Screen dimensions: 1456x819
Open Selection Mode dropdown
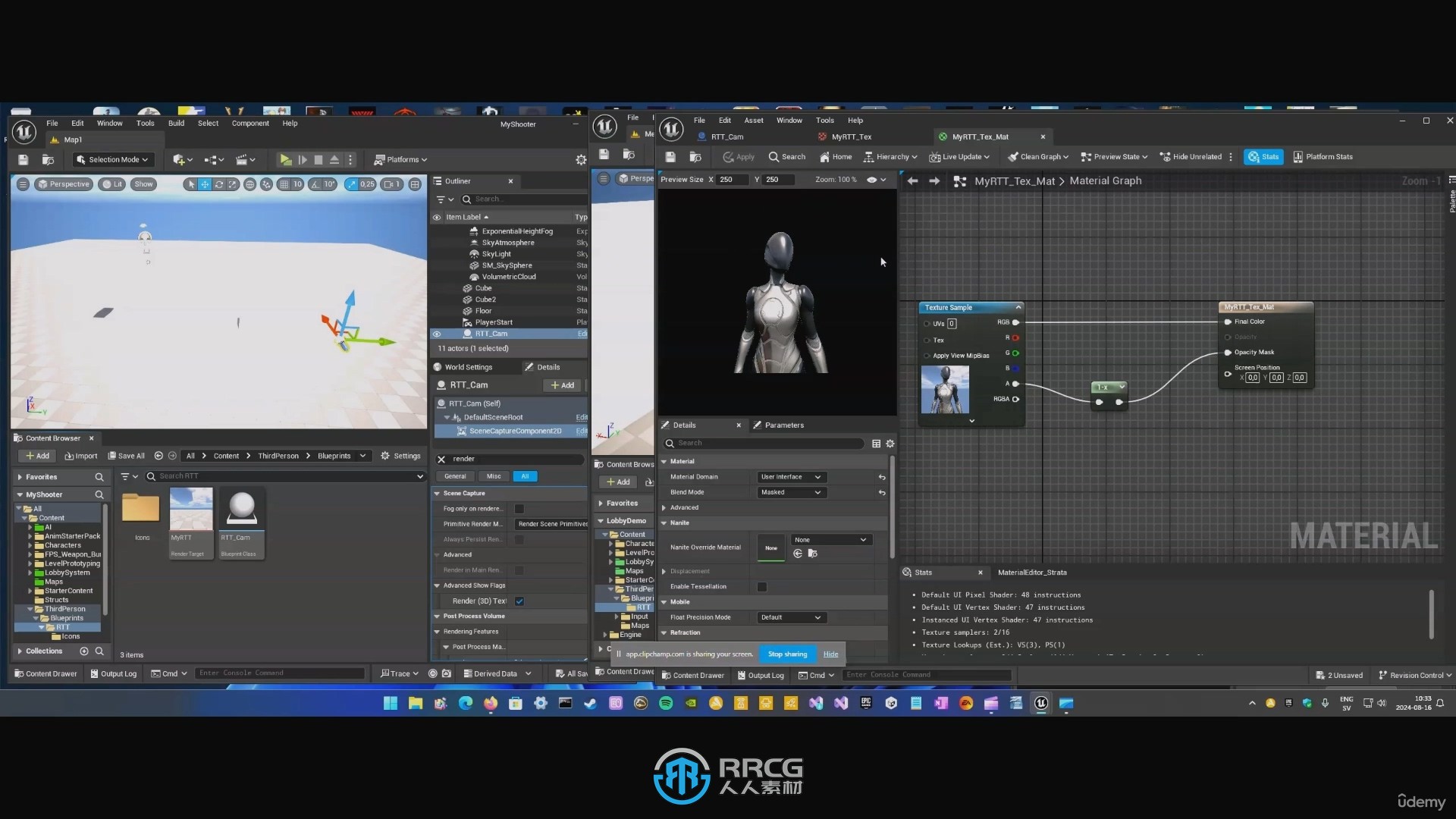pyautogui.click(x=114, y=160)
